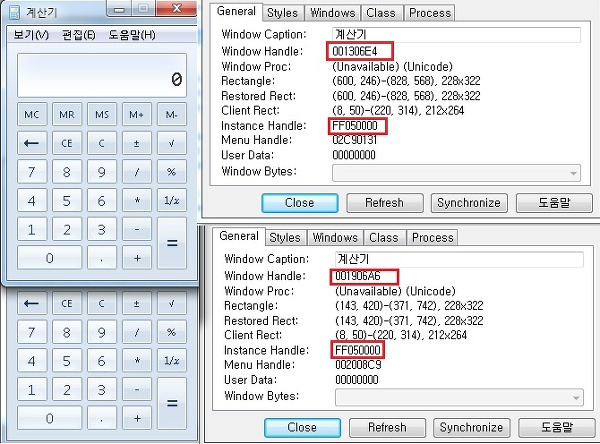The height and width of the screenshot is (444, 600).
Task: Click the Menu Handle value 02C90131
Action: (354, 140)
